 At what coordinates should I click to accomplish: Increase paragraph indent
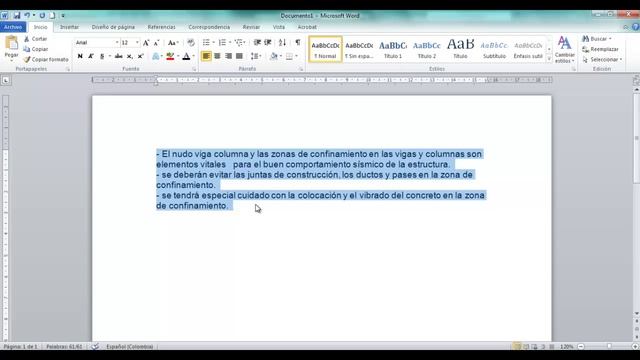[268, 42]
